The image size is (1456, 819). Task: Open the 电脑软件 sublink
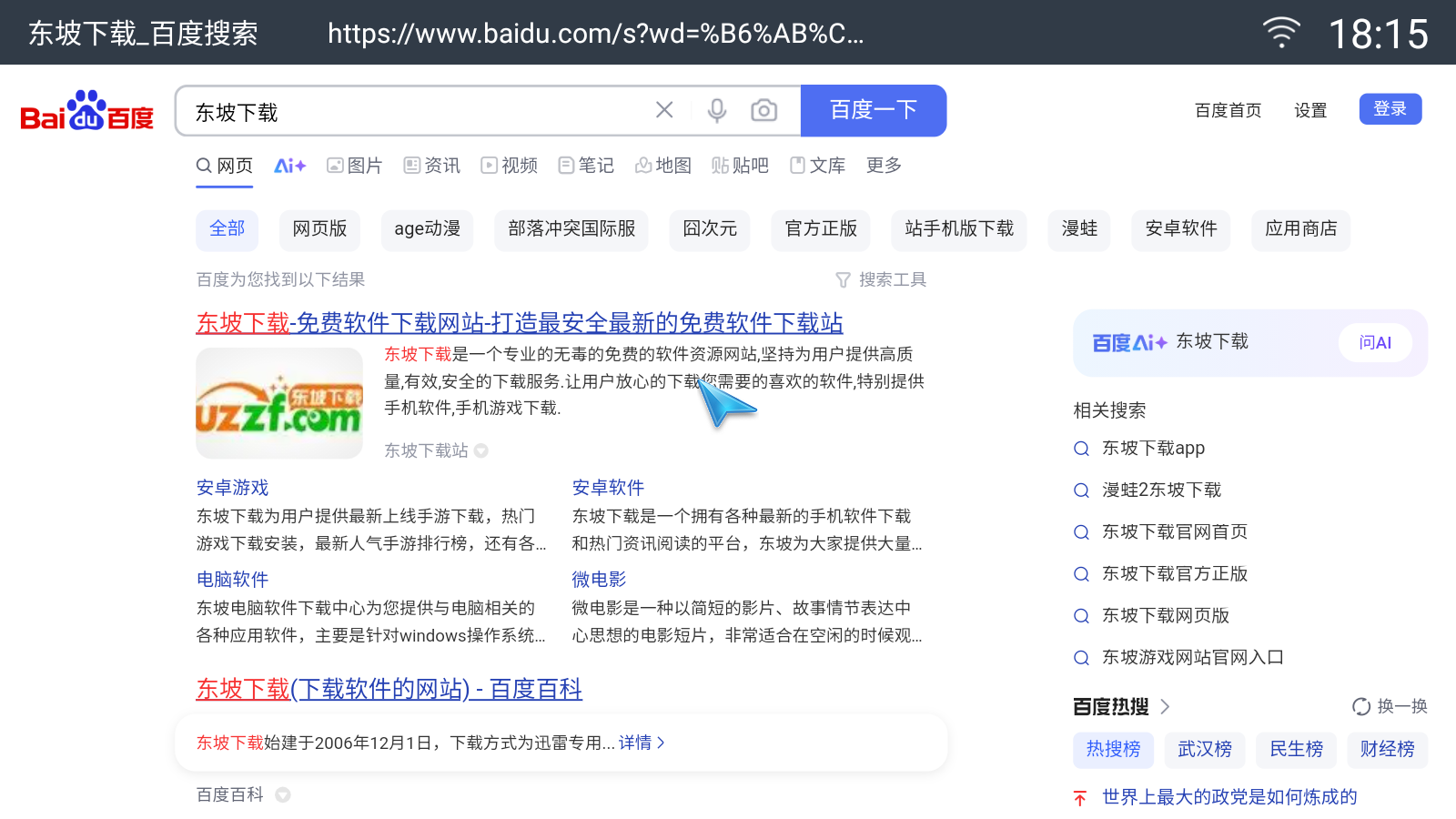[232, 580]
